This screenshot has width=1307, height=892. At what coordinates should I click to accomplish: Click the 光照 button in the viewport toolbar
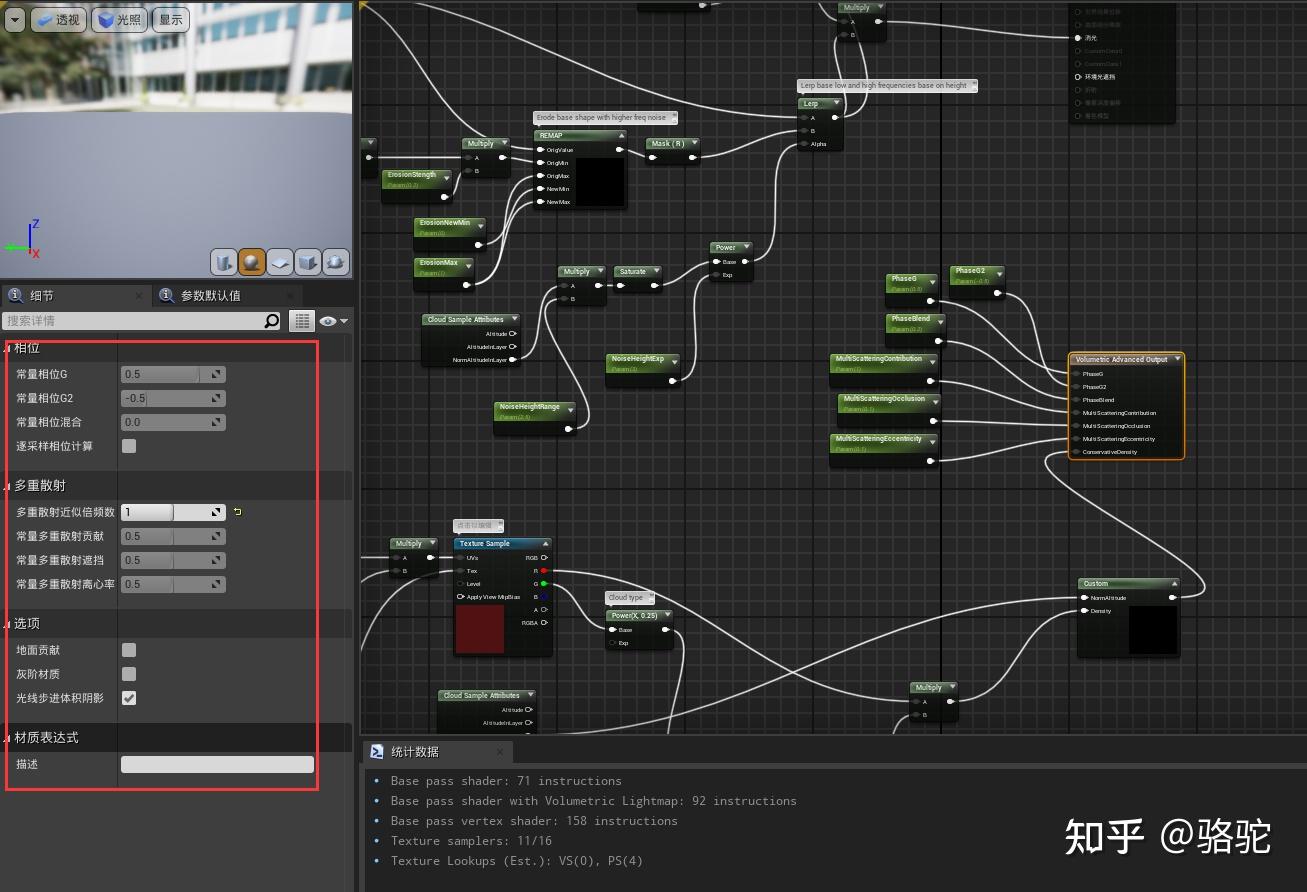click(119, 19)
